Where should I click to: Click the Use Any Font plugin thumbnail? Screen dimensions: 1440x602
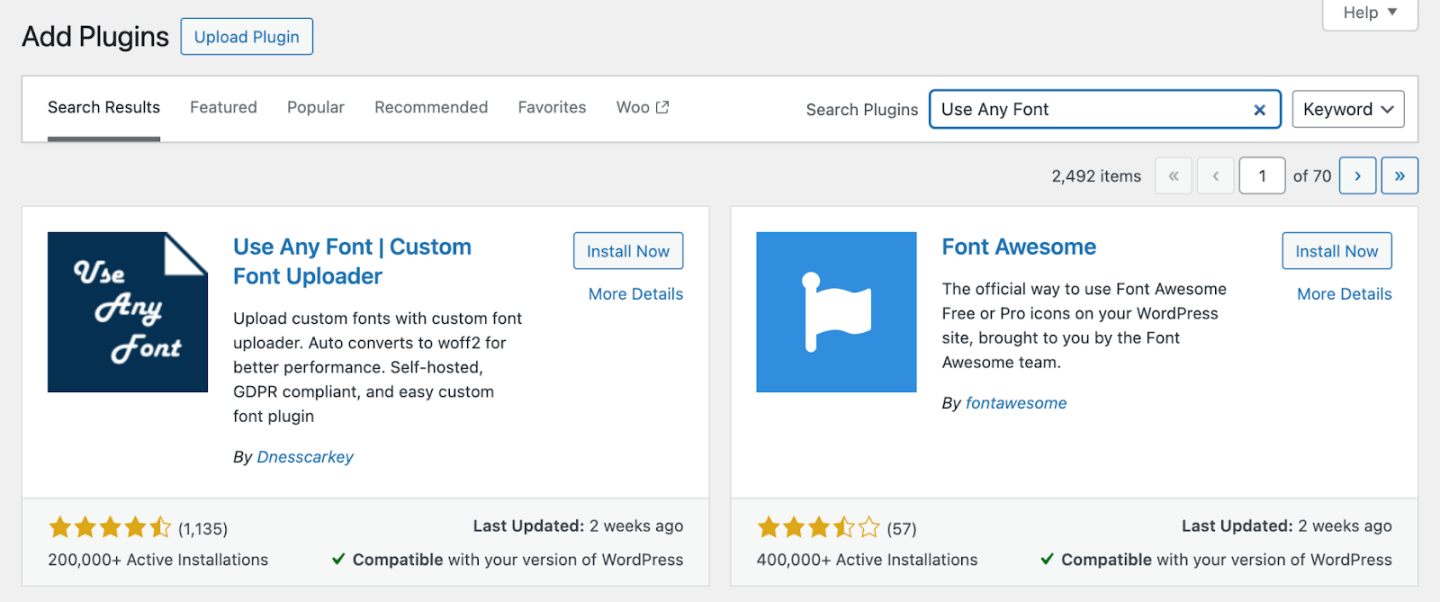click(127, 312)
